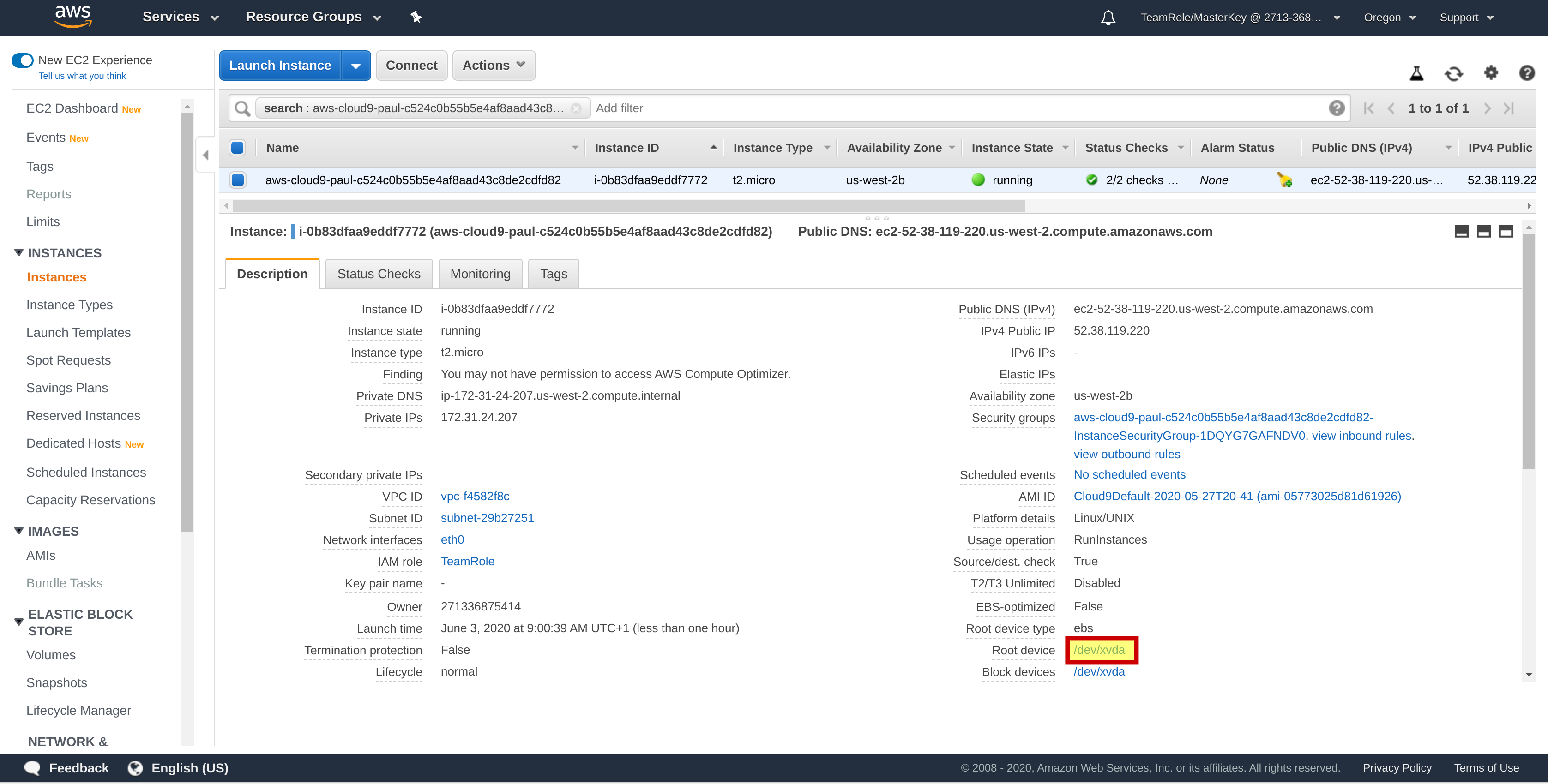This screenshot has height=784, width=1548.
Task: Open the Name column filter arrow
Action: [x=575, y=148]
